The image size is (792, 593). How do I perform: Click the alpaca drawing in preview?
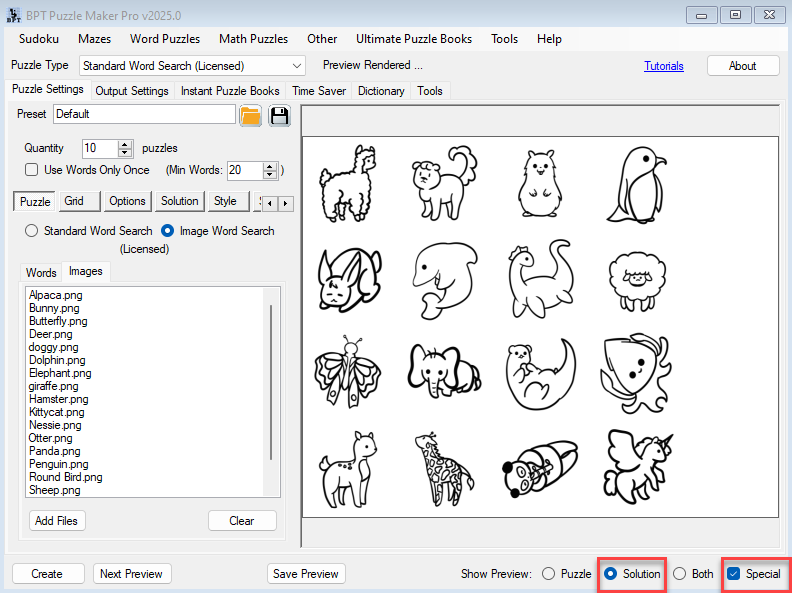click(x=345, y=181)
